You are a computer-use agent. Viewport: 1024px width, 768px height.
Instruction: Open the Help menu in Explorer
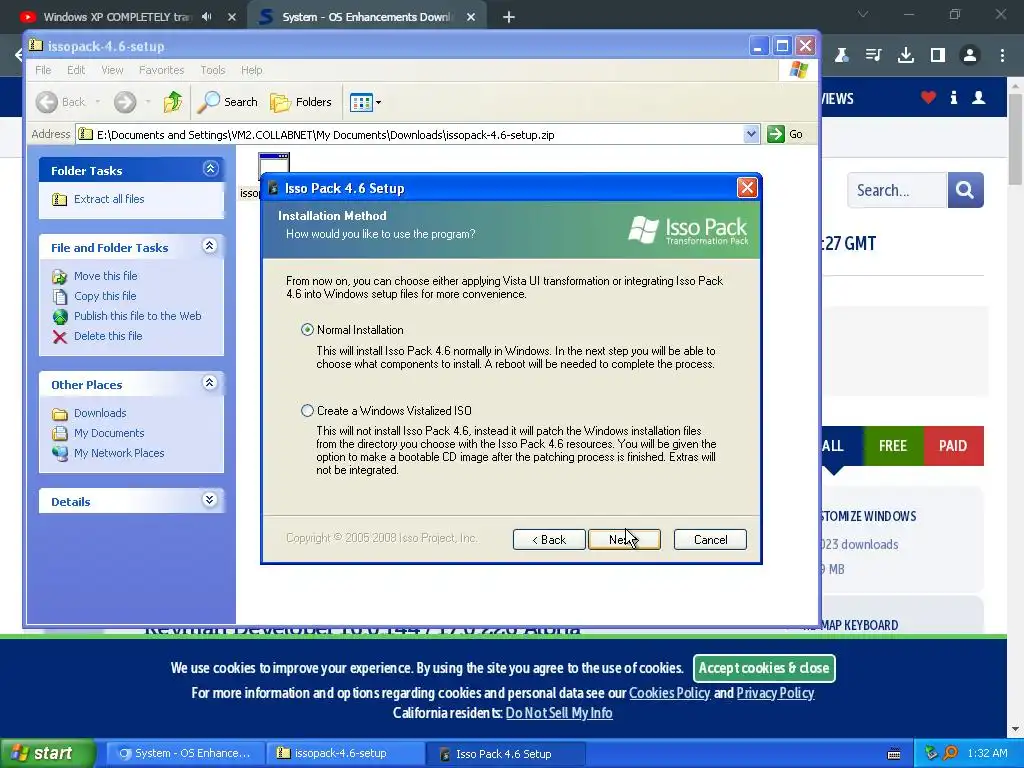[x=251, y=70]
